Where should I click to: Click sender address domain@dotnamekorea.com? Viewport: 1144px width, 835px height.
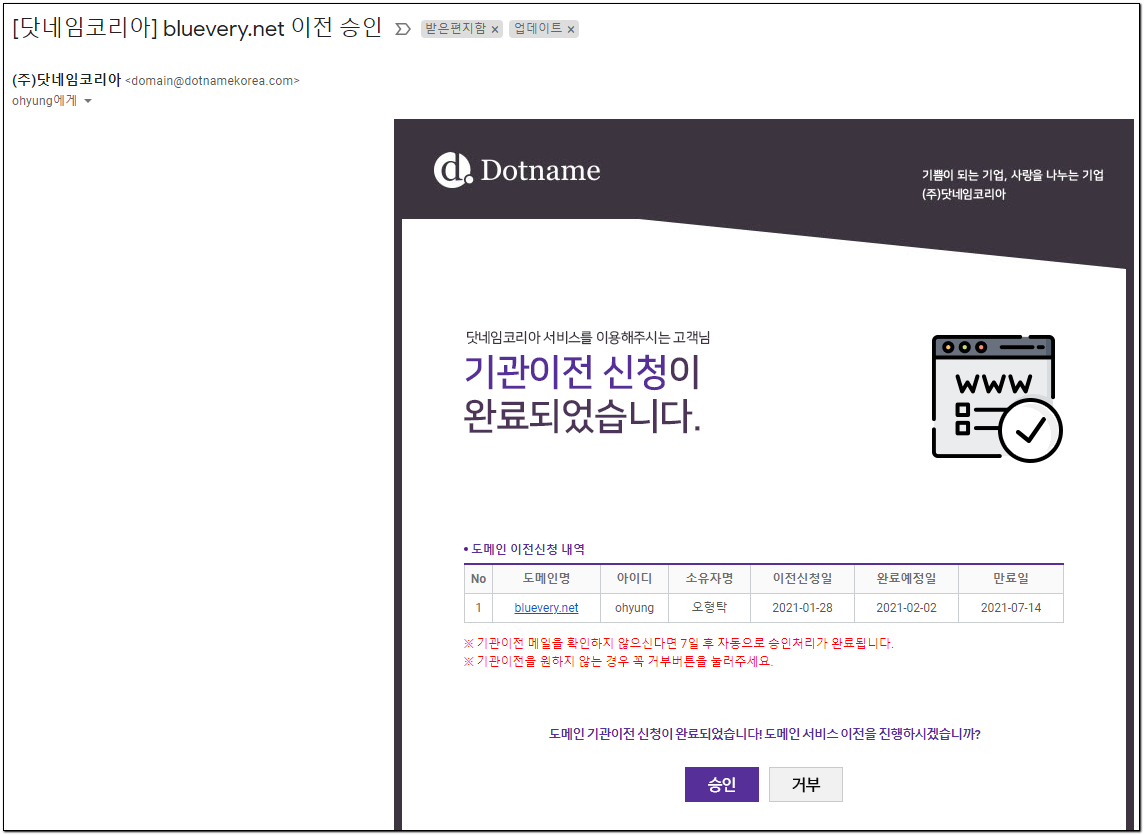pos(212,81)
